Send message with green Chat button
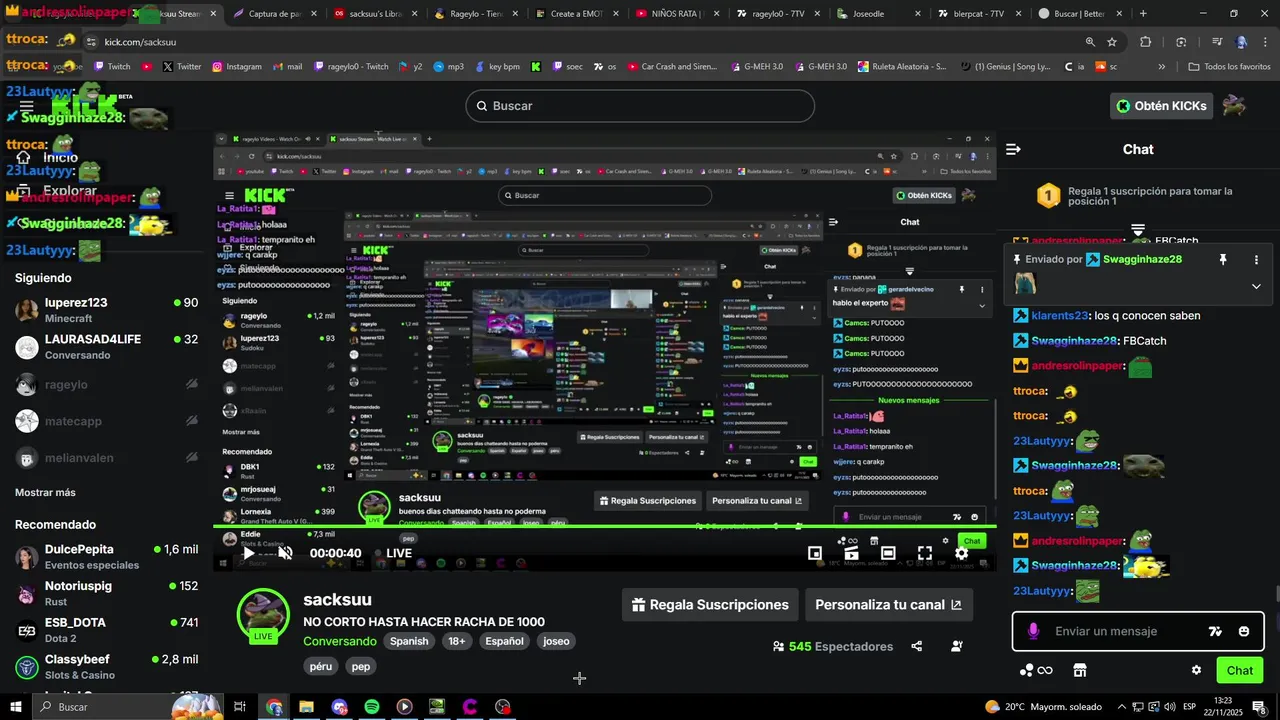Screen dimensions: 1280x720 [x=1239, y=670]
